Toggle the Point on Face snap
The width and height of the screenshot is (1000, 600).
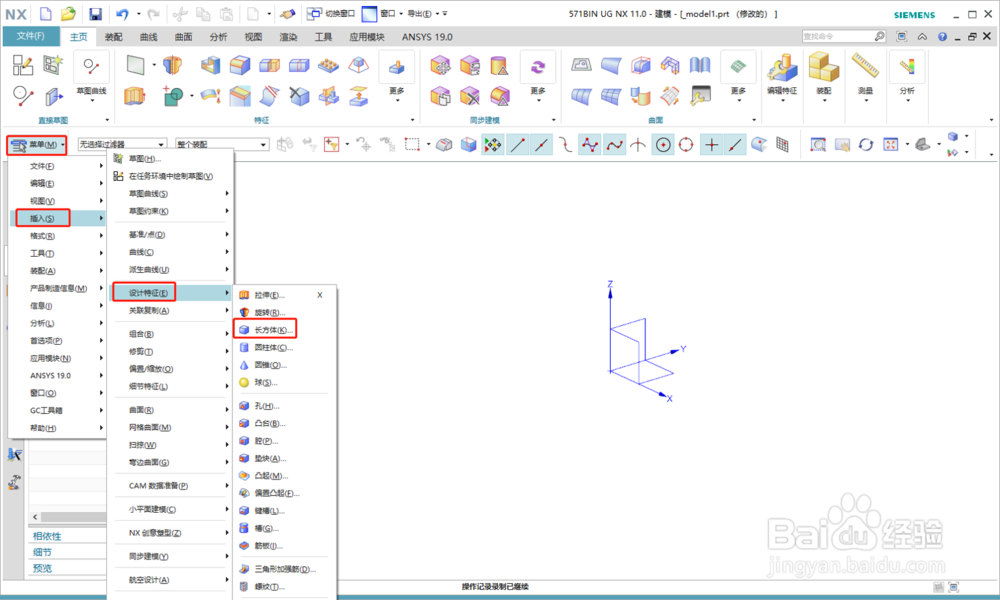(759, 145)
